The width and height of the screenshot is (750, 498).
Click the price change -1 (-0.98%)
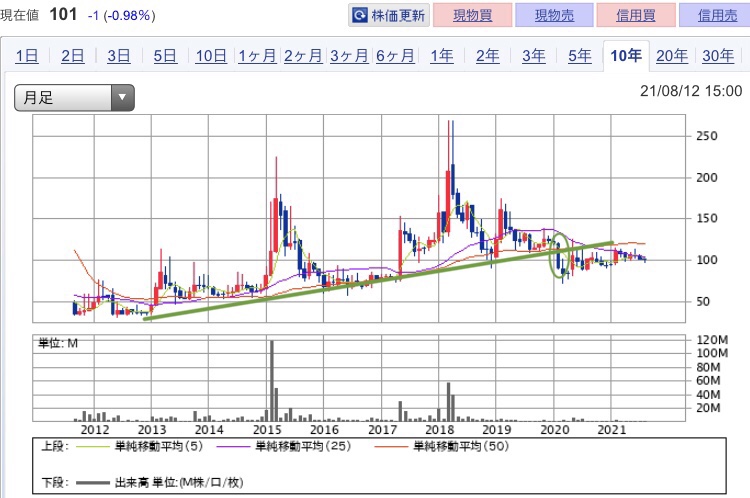point(122,15)
